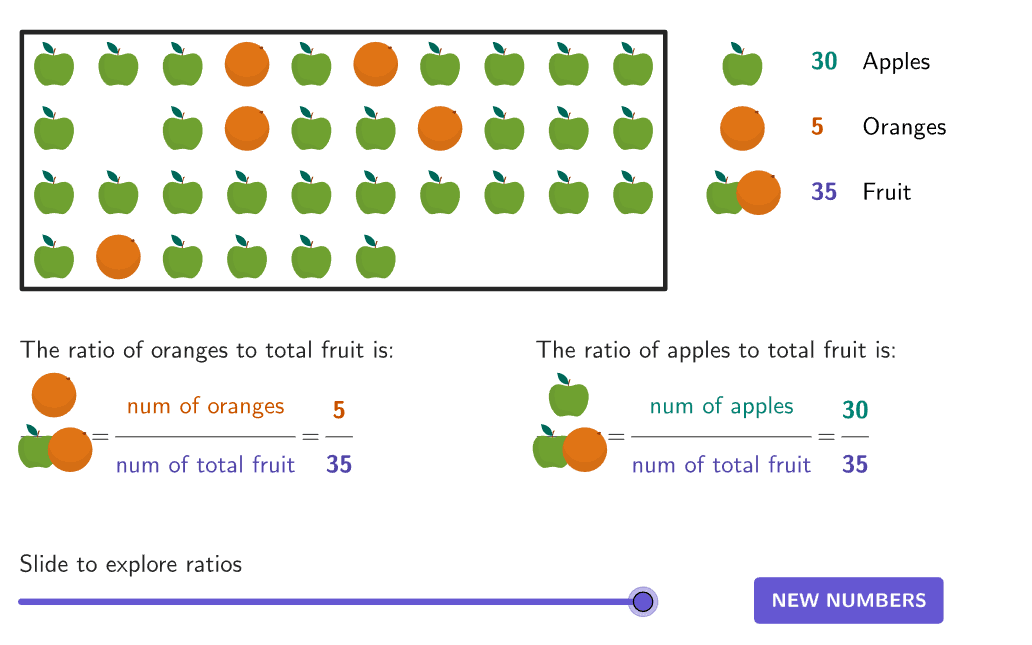The height and width of the screenshot is (645, 1032).
Task: Click the combined fruit icon beside the Fruit legend
Action: coord(744,193)
